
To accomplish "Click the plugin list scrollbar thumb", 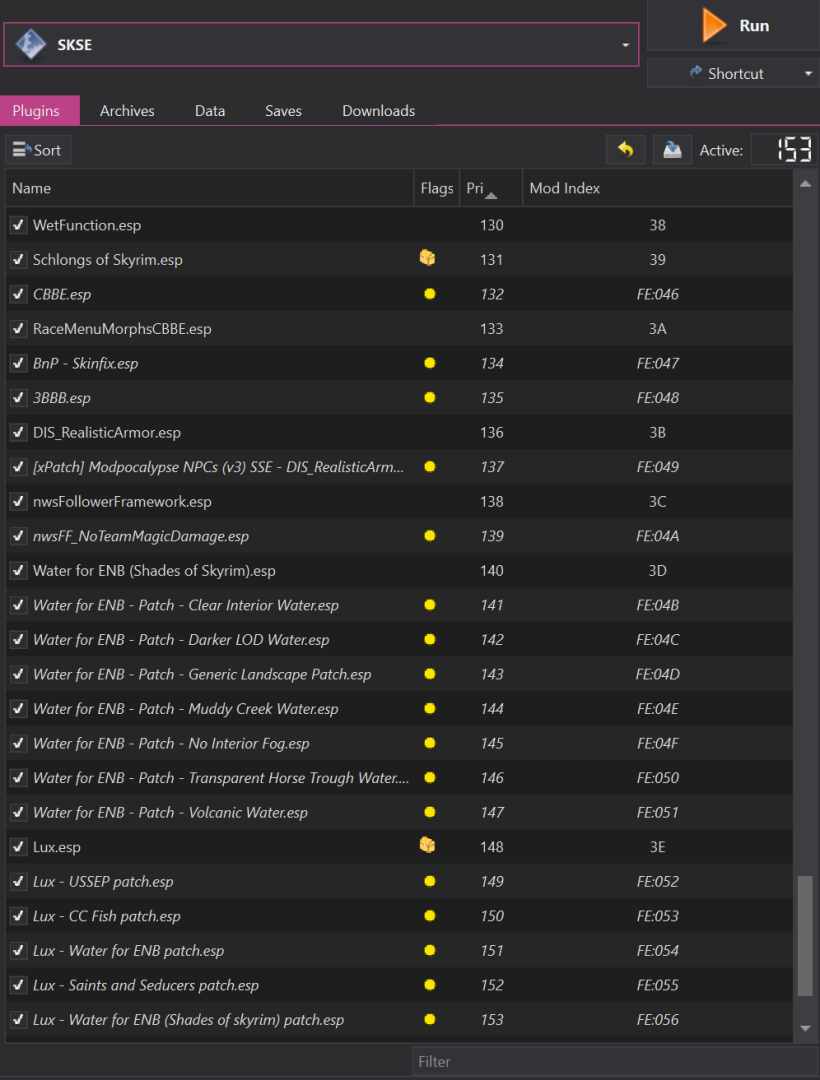I will click(805, 936).
